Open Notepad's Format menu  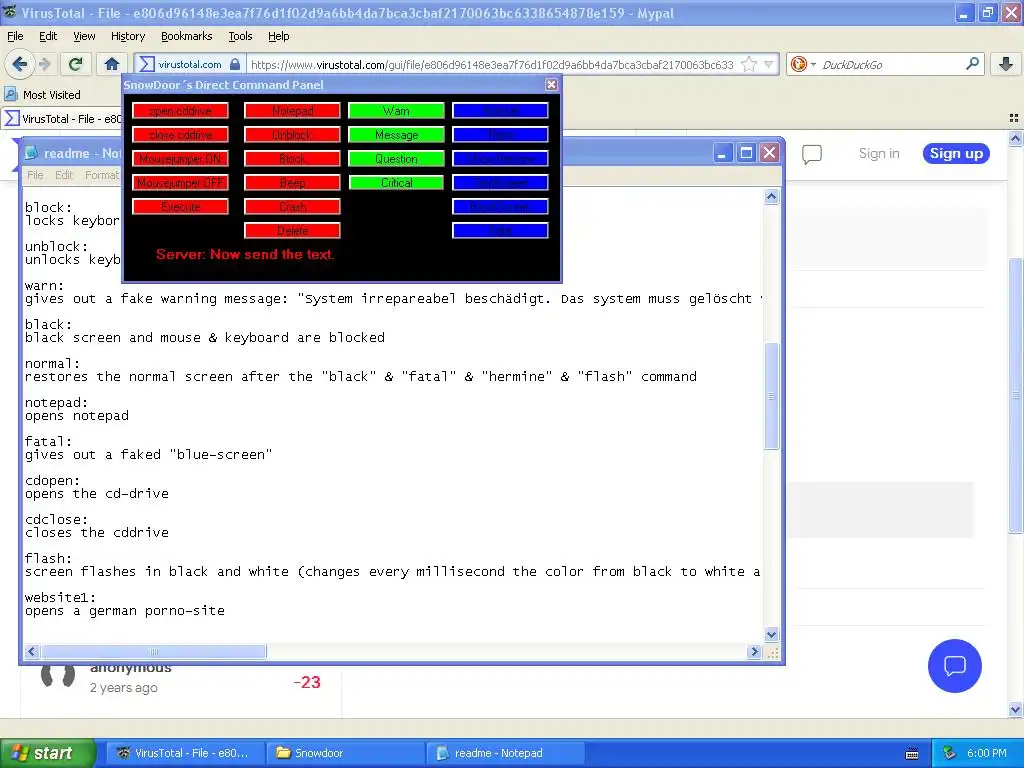[x=103, y=175]
